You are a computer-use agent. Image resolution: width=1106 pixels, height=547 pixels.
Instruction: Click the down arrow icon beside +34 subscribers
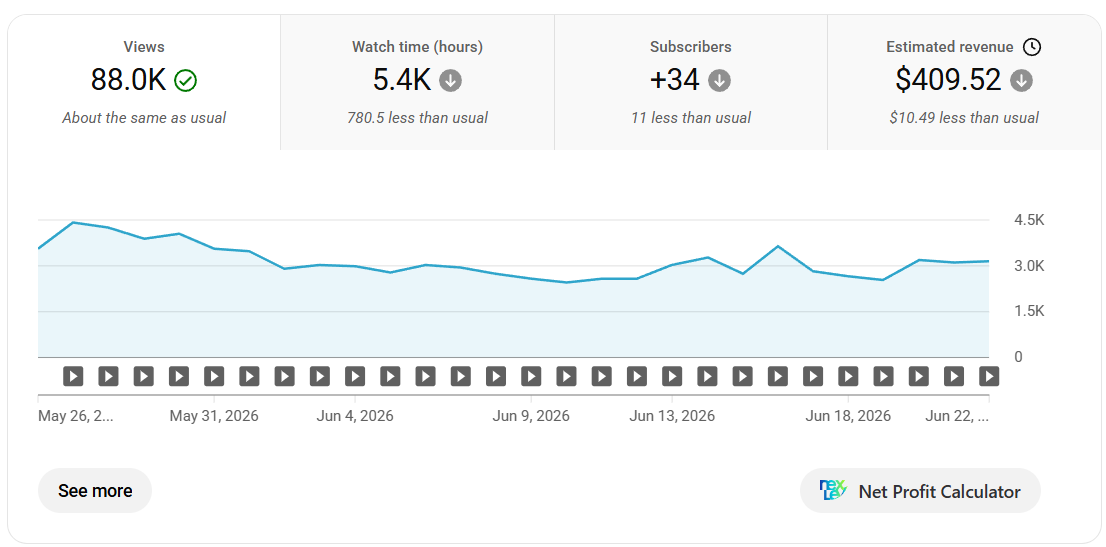(719, 80)
